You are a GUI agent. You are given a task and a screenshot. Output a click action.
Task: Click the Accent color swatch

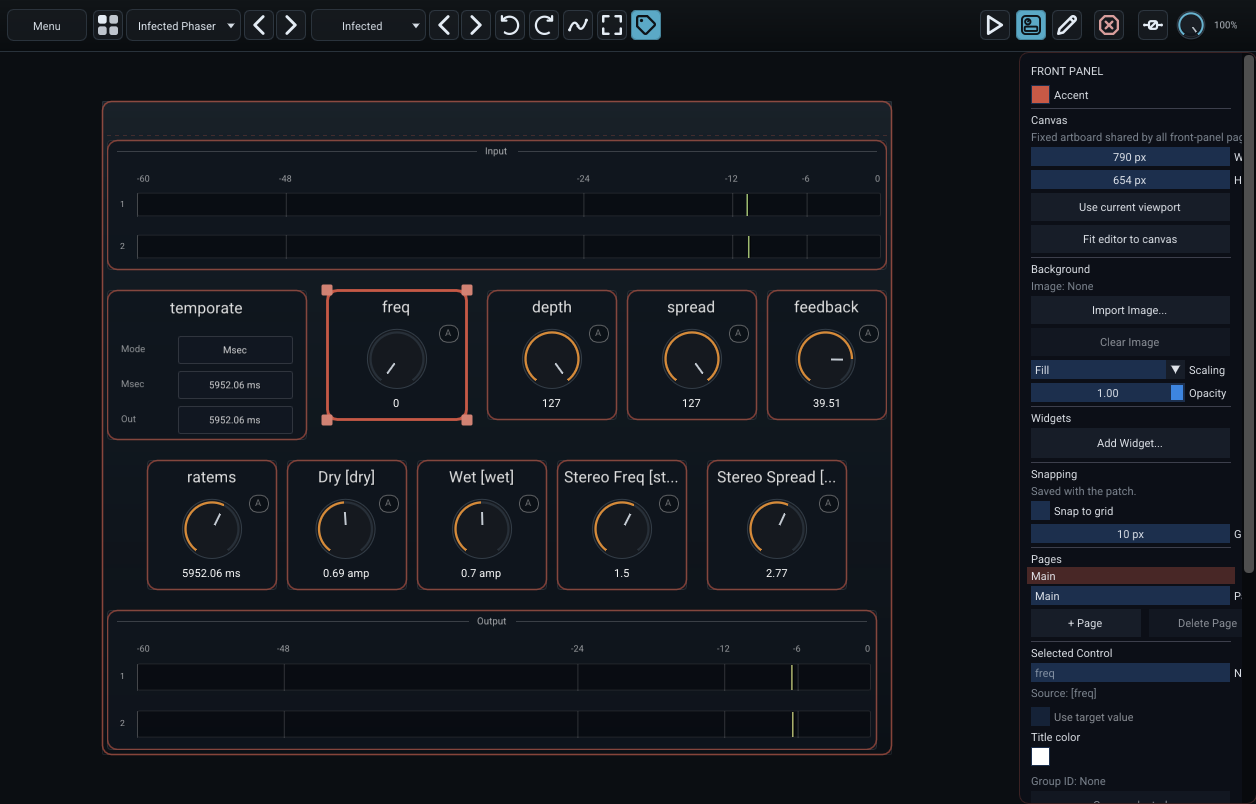click(x=1040, y=95)
